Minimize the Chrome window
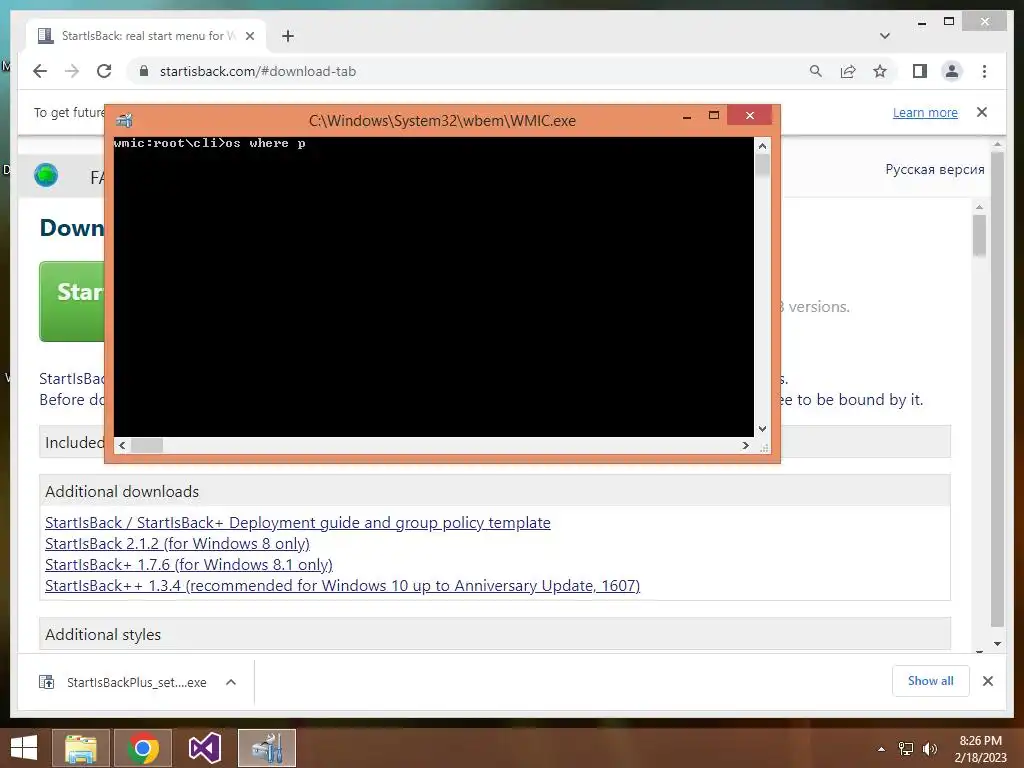The width and height of the screenshot is (1024, 768). 921,23
